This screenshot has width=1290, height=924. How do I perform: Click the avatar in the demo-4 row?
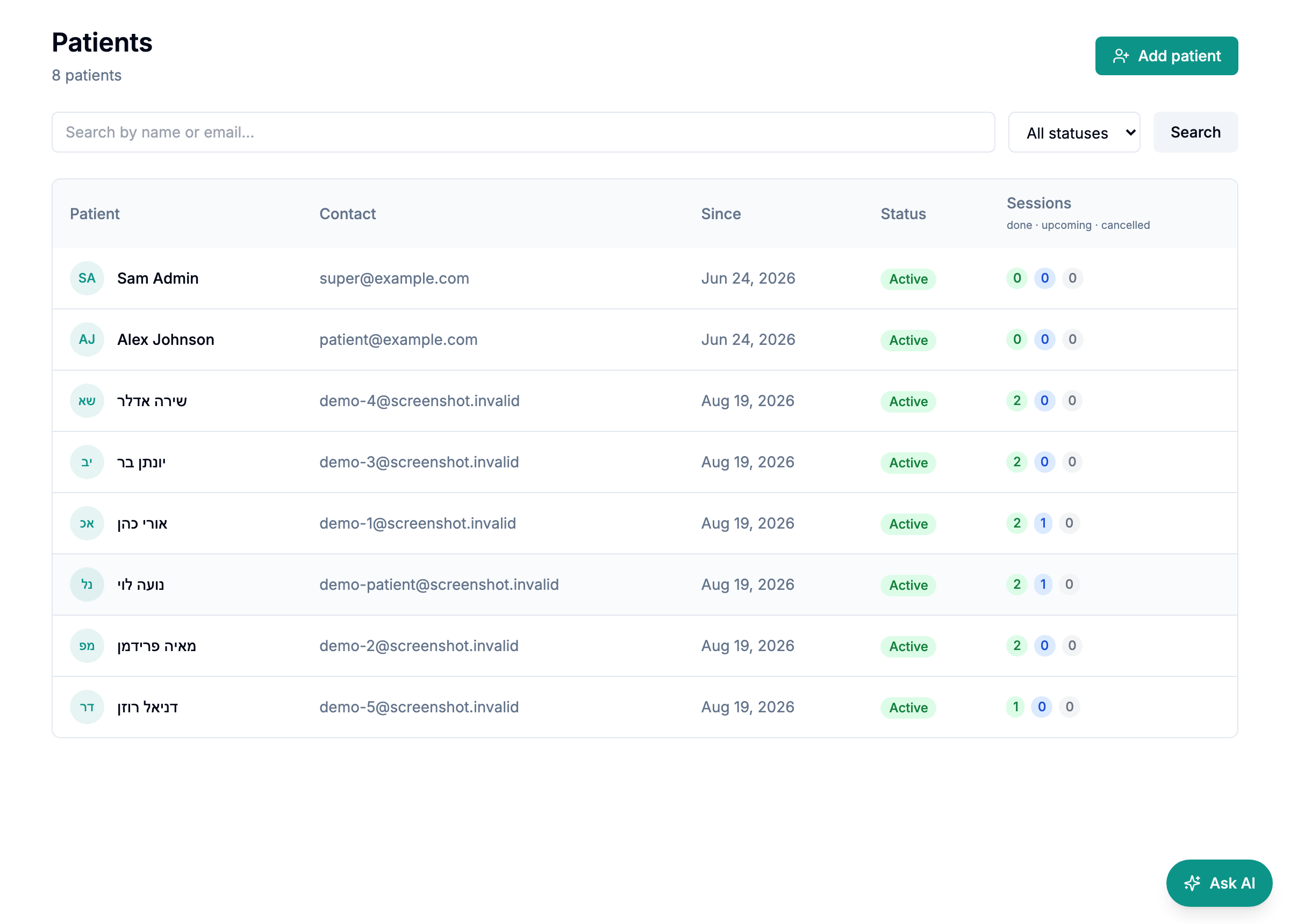pos(87,401)
